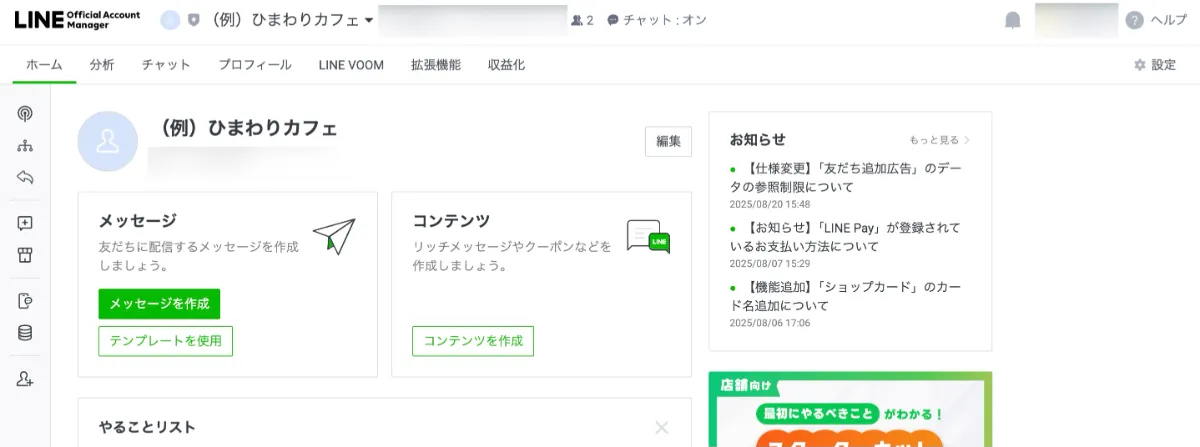Click the テンプレートを使用 button
This screenshot has height=447, width=1200.
pos(165,341)
